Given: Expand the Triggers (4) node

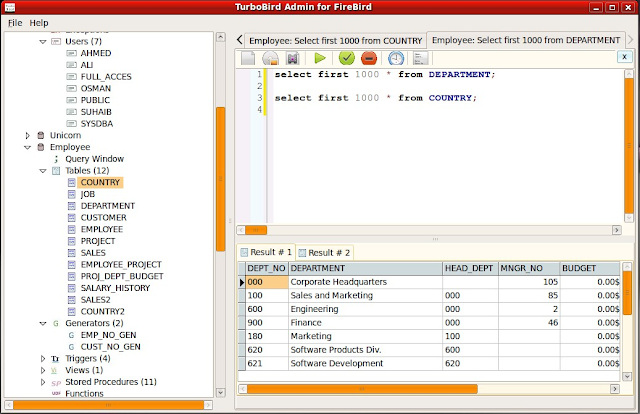Looking at the screenshot, I should point(43,358).
